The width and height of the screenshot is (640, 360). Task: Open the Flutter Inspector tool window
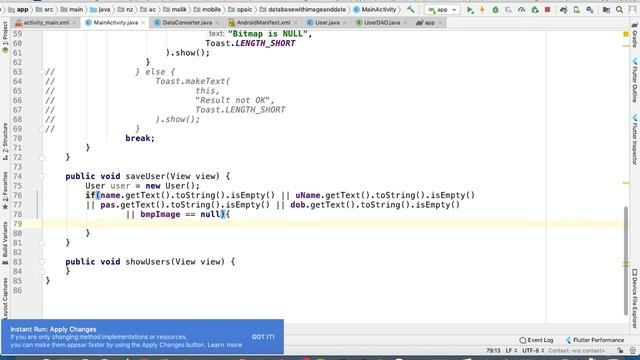(x=635, y=140)
